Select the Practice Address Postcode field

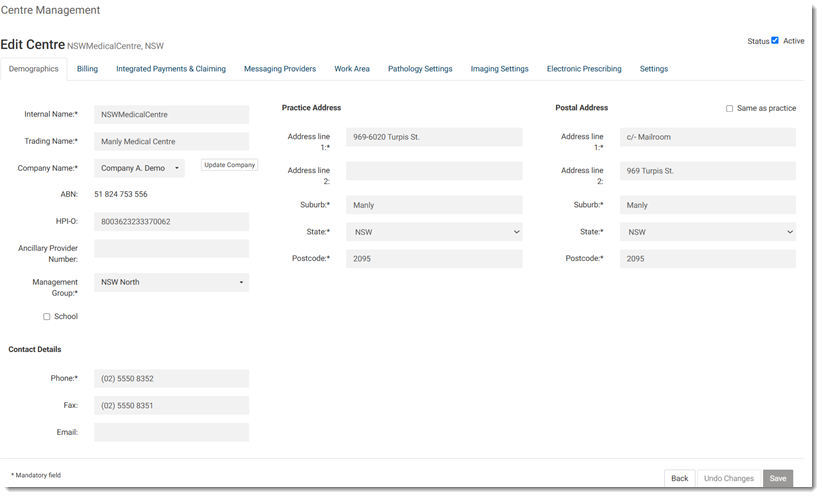(433, 258)
